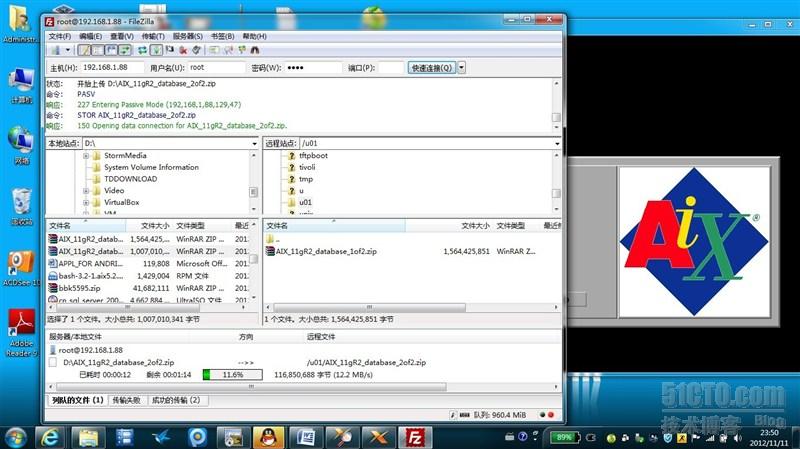Expand local site path combo box

tap(254, 144)
